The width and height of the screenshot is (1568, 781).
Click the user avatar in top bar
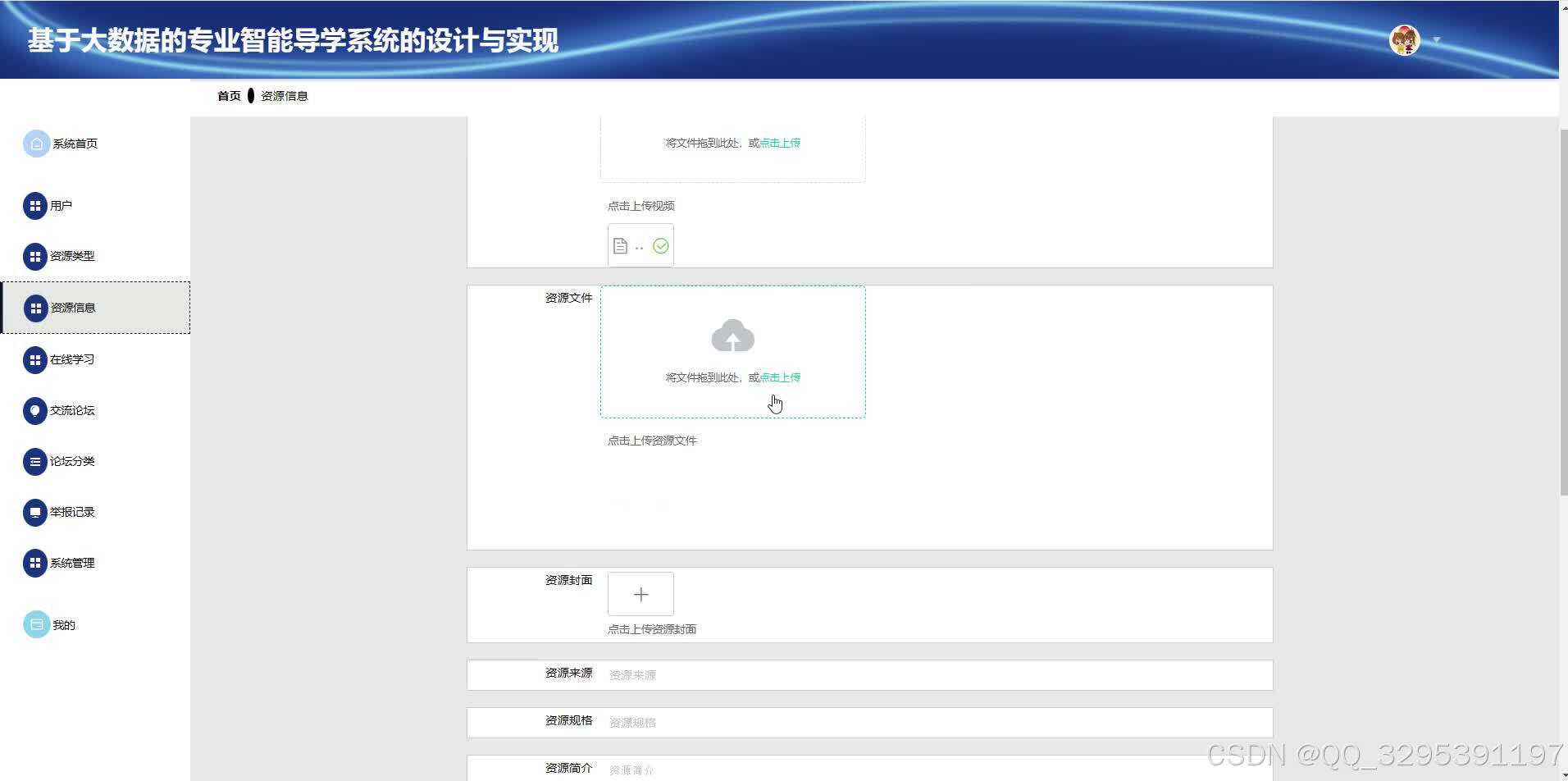point(1405,39)
